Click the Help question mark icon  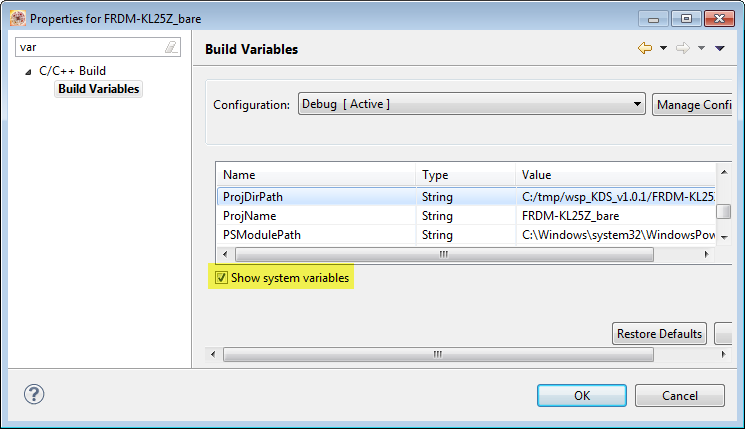tap(34, 394)
